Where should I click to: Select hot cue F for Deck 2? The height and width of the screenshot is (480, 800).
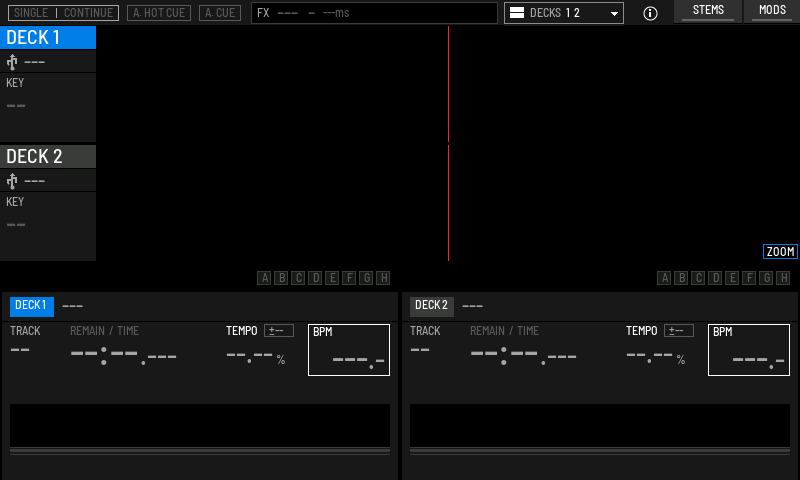point(749,278)
